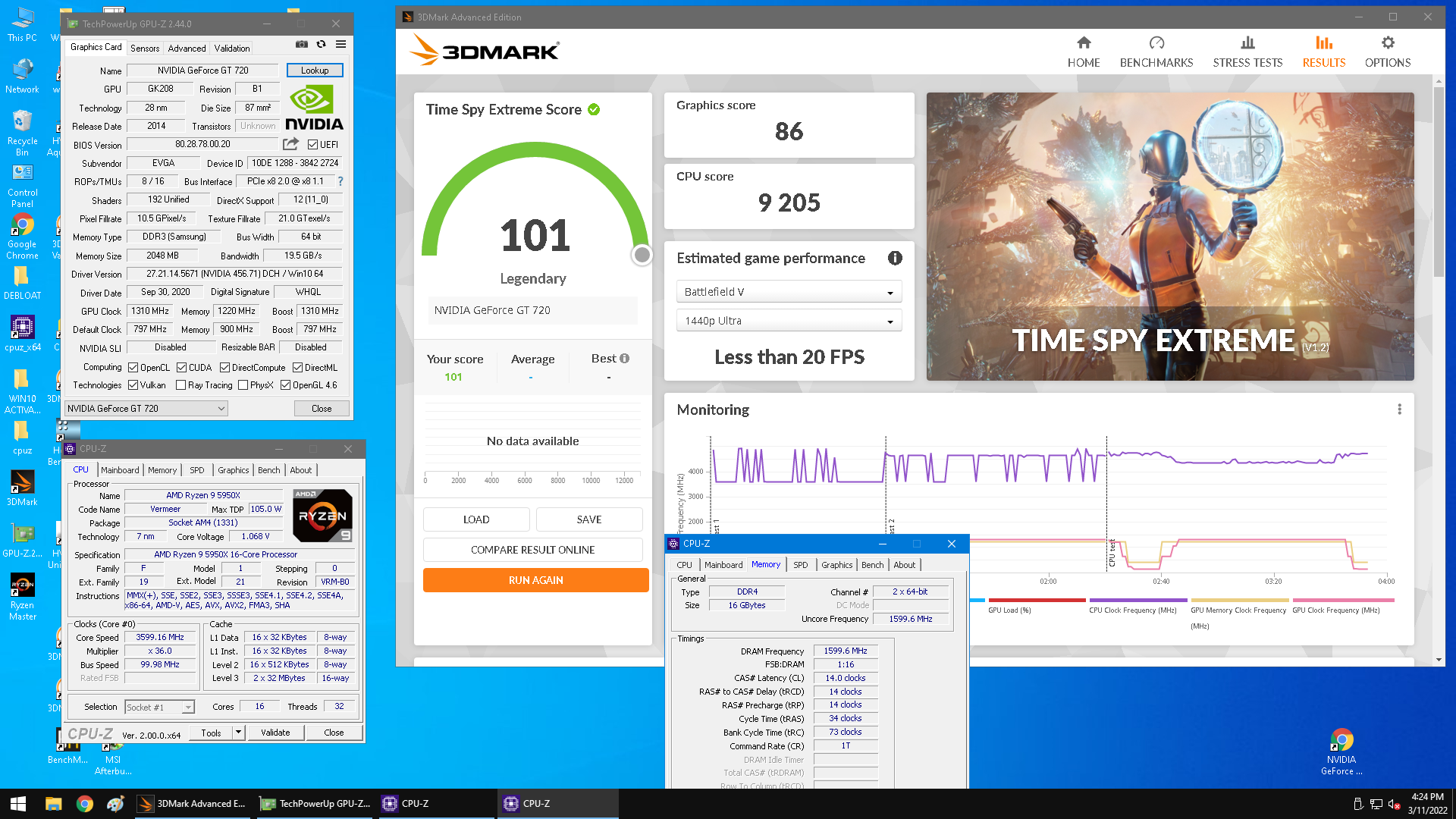Click the green validation check beside Time Spy Extreme Score
Screen dimensions: 1456x819
click(594, 110)
